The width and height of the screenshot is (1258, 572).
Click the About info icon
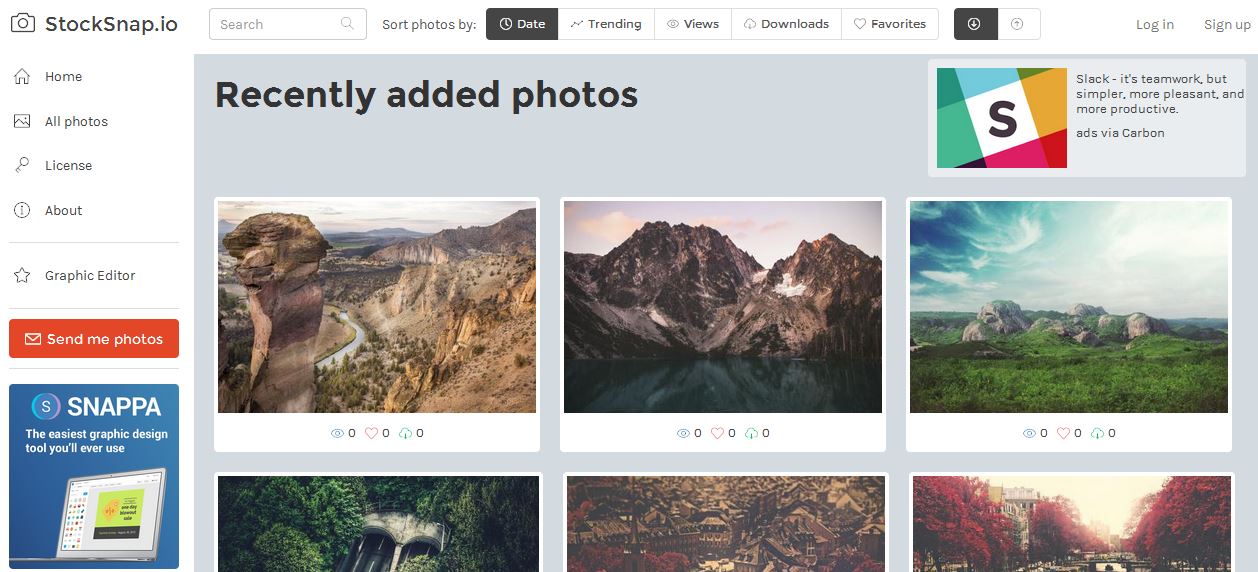22,211
